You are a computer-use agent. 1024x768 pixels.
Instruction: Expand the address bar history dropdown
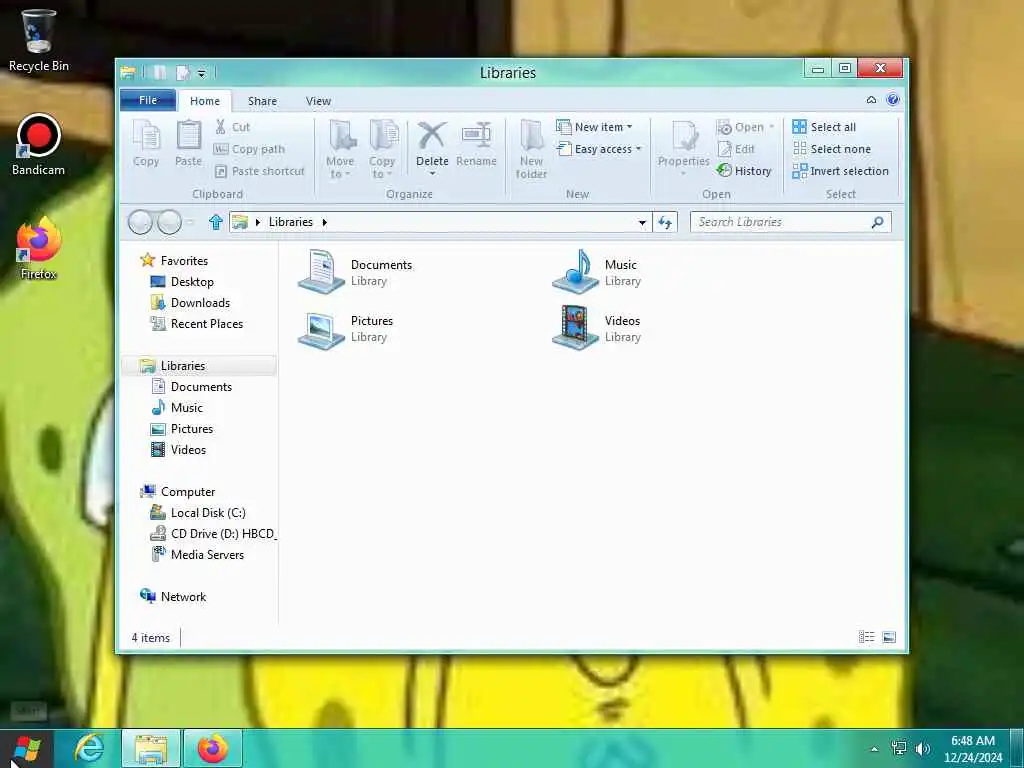(x=642, y=223)
